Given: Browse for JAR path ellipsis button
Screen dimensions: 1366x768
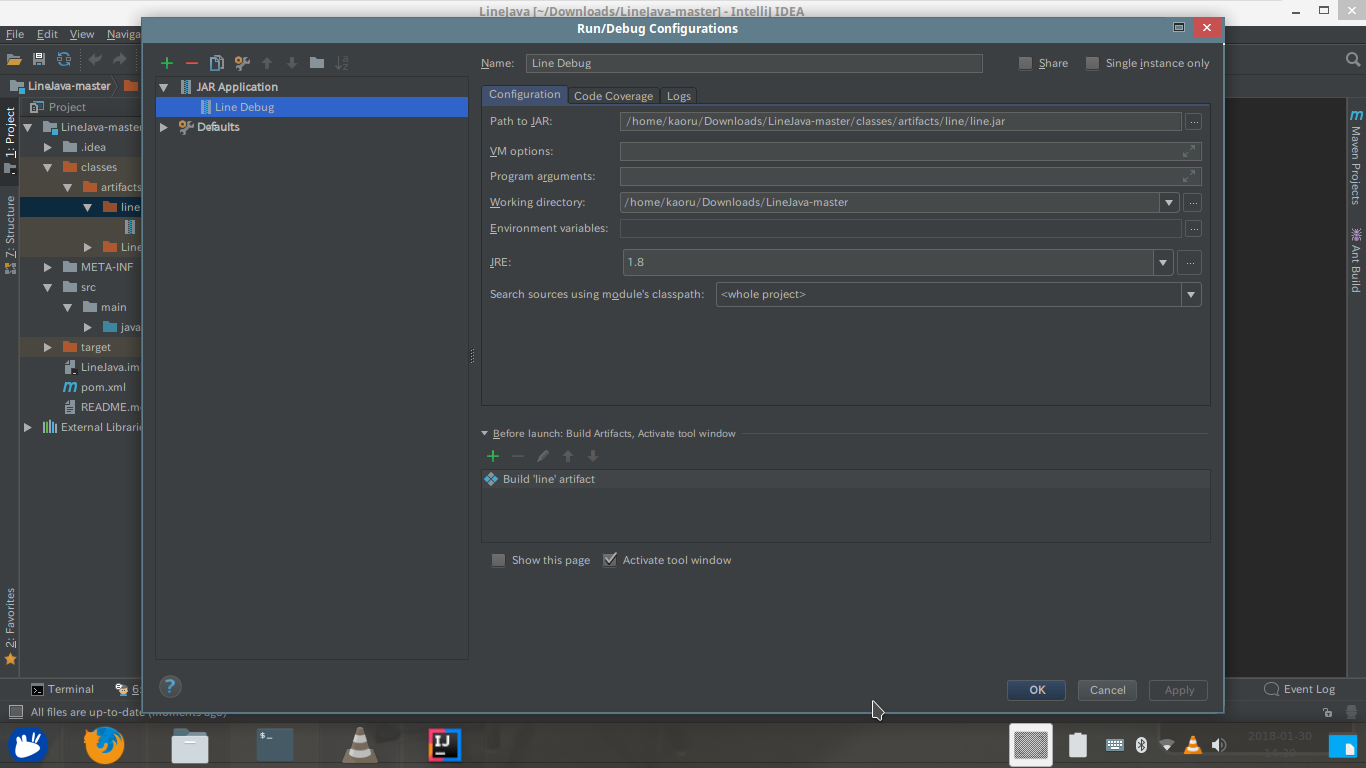Looking at the screenshot, I should (1193, 122).
